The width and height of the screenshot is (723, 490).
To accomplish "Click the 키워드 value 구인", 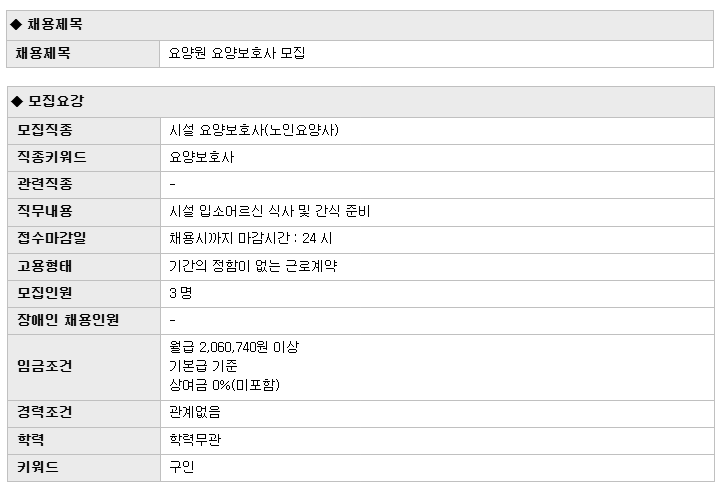I will pyautogui.click(x=182, y=467).
